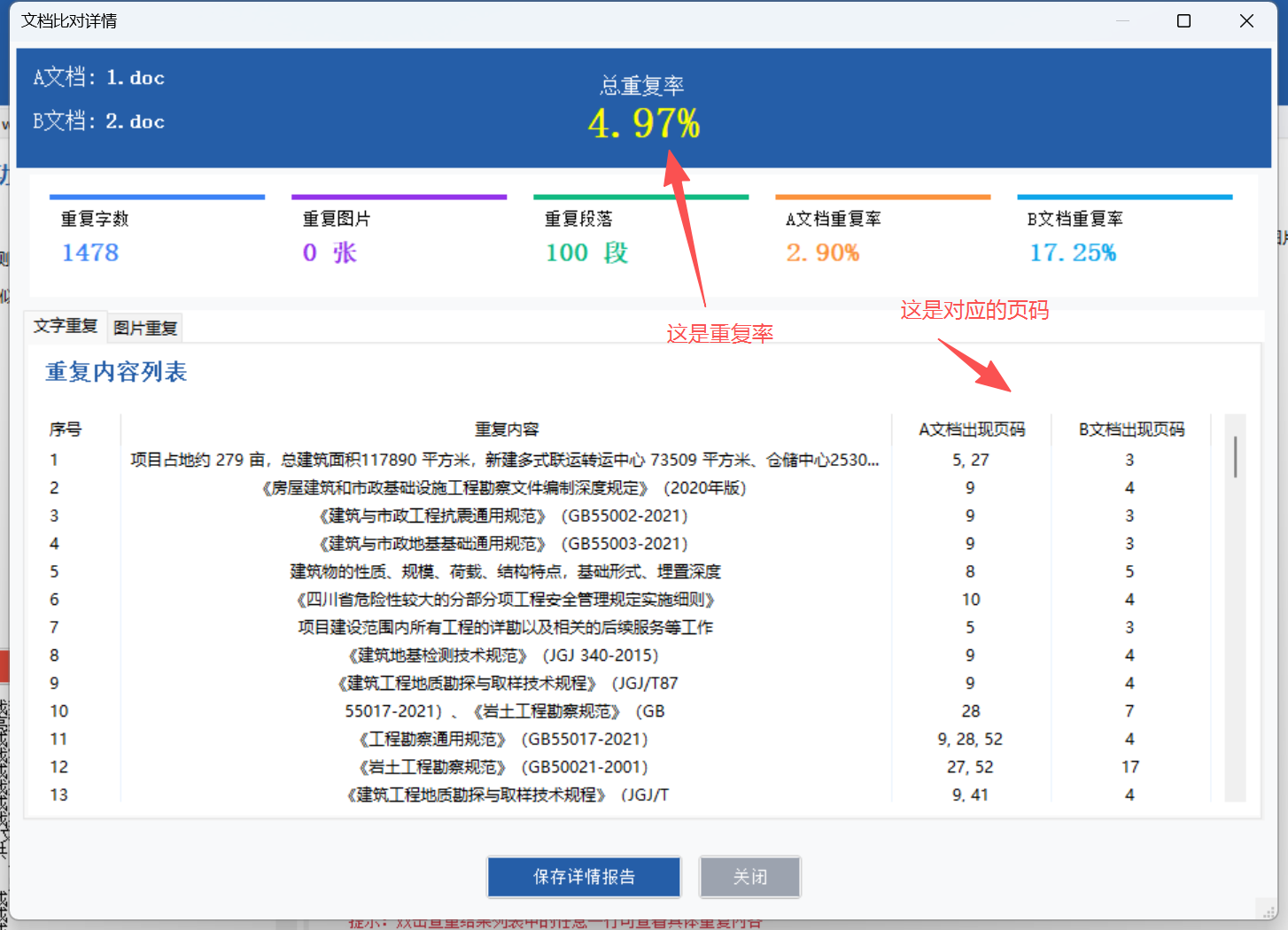1288x930 pixels.
Task: Click the Save Detail Report button (保存详情报告)
Action: tap(584, 877)
